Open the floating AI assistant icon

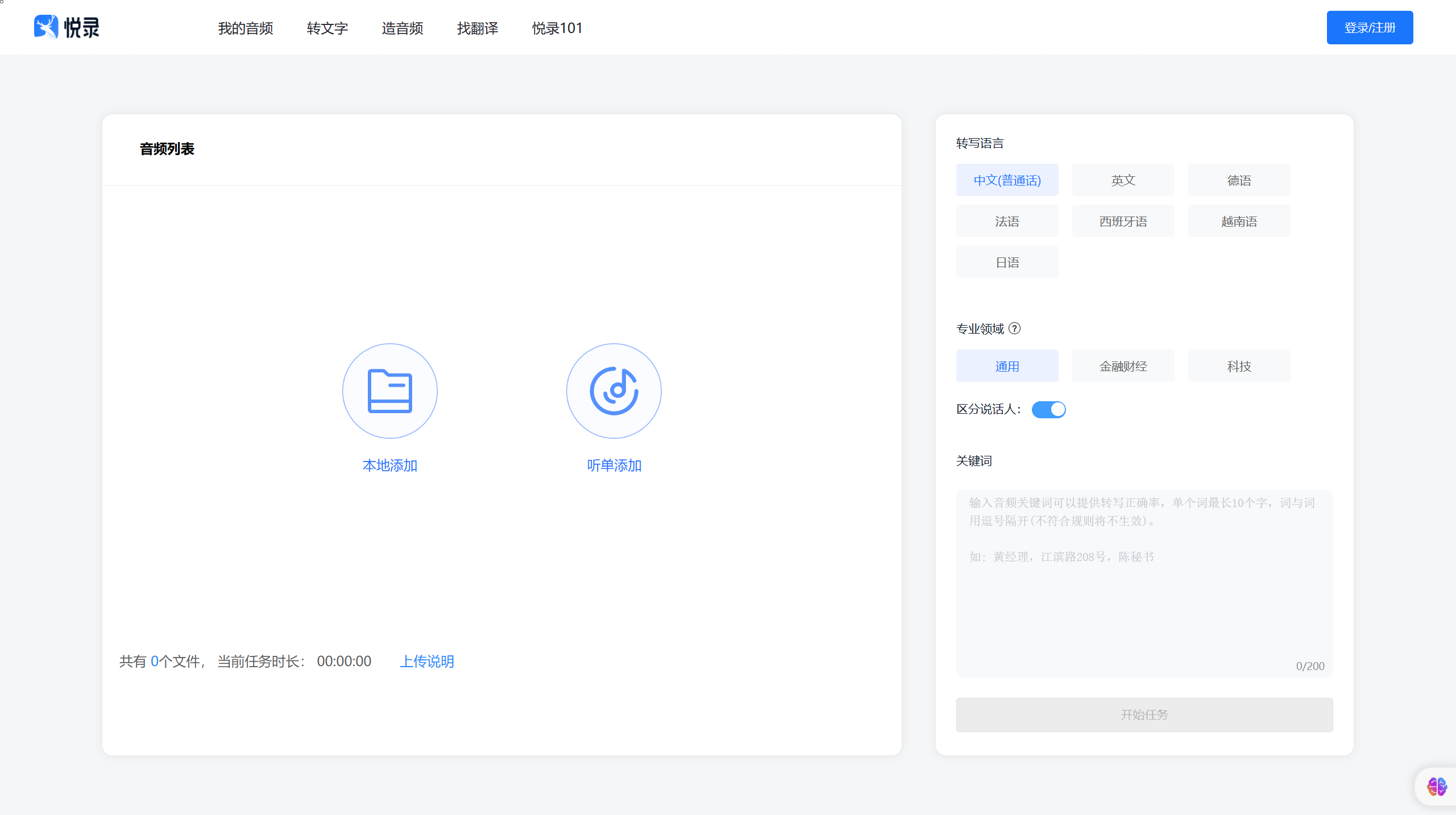click(1436, 786)
